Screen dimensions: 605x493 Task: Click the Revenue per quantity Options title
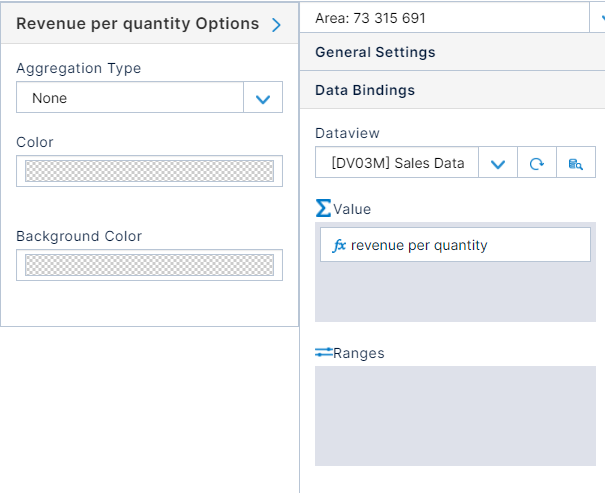coord(137,24)
